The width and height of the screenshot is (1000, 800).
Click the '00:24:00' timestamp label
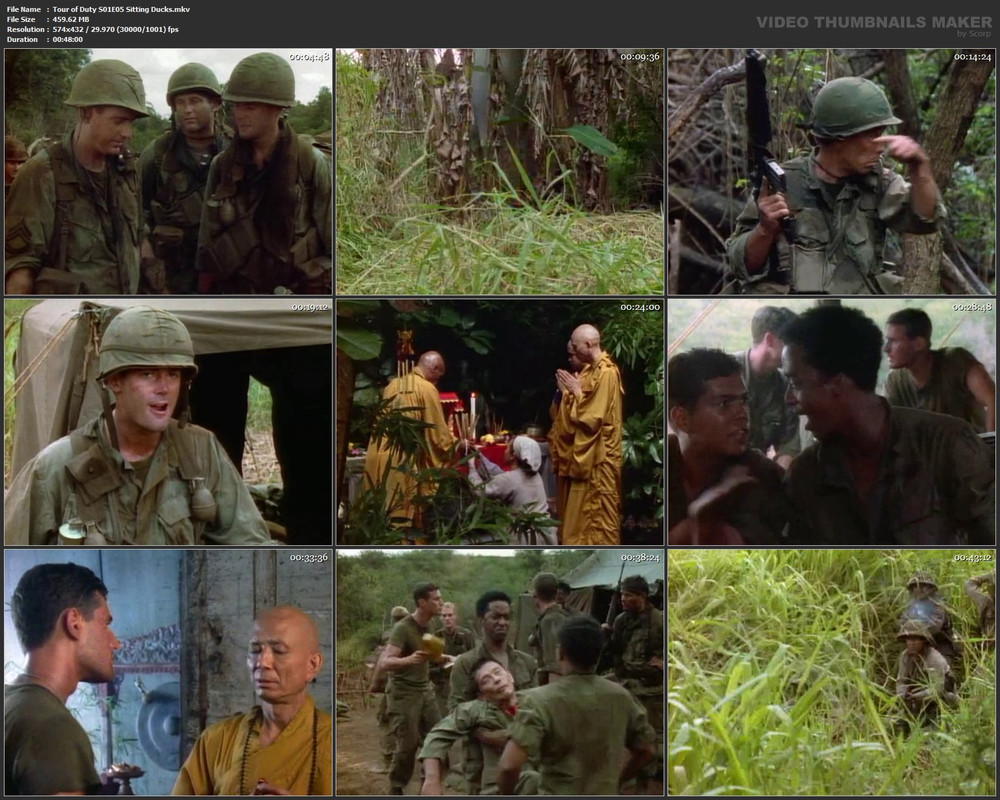click(640, 307)
